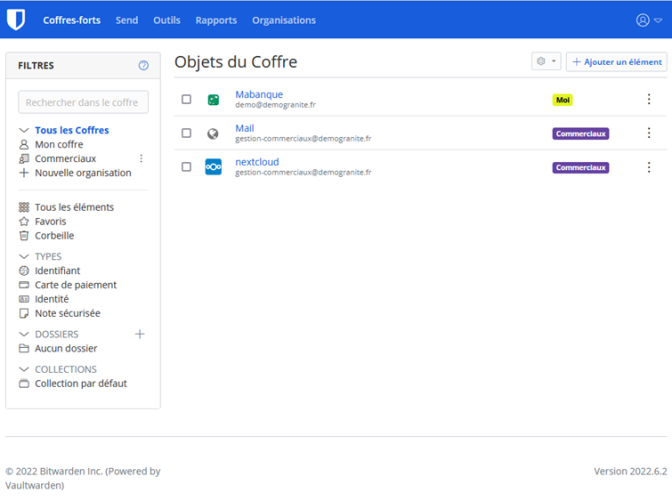Image resolution: width=672 pixels, height=501 pixels.
Task: Click the Bitwarden shield logo
Action: 16,20
